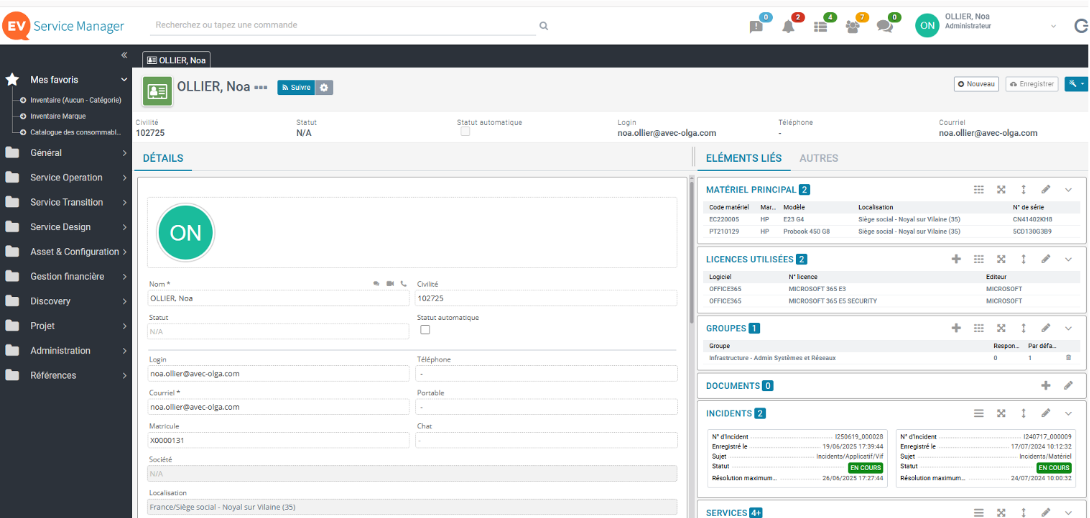Switch to the AUTRES tab
This screenshot has width=1090, height=518.
(819, 158)
